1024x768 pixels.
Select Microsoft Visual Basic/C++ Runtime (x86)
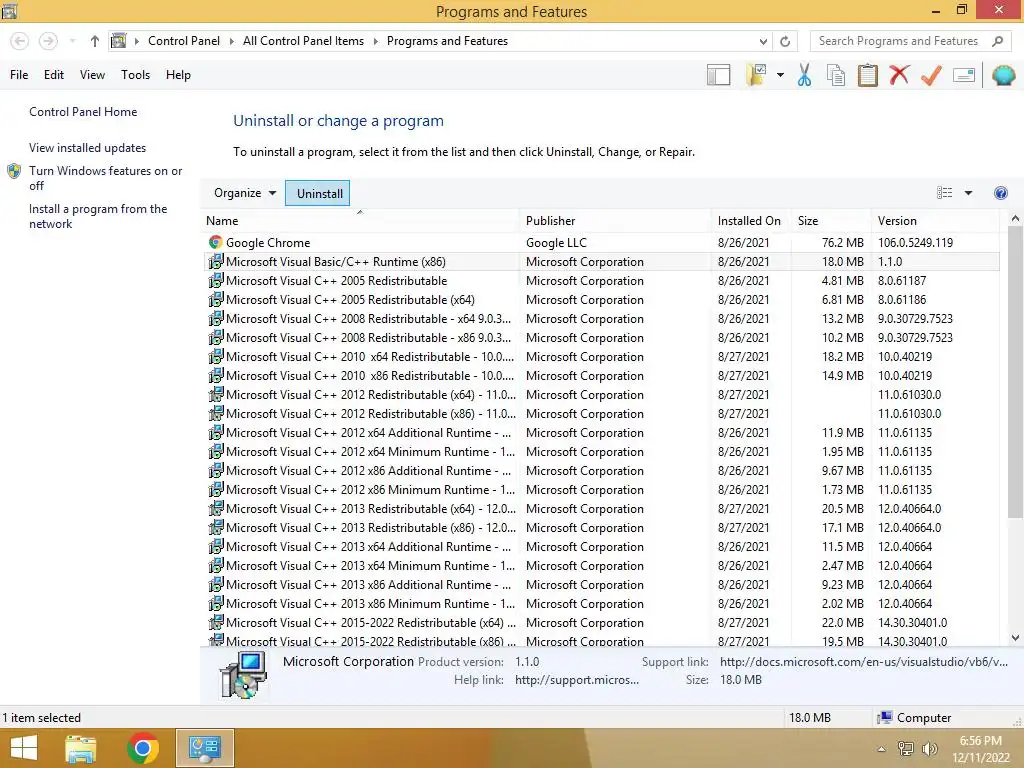[x=601, y=262]
